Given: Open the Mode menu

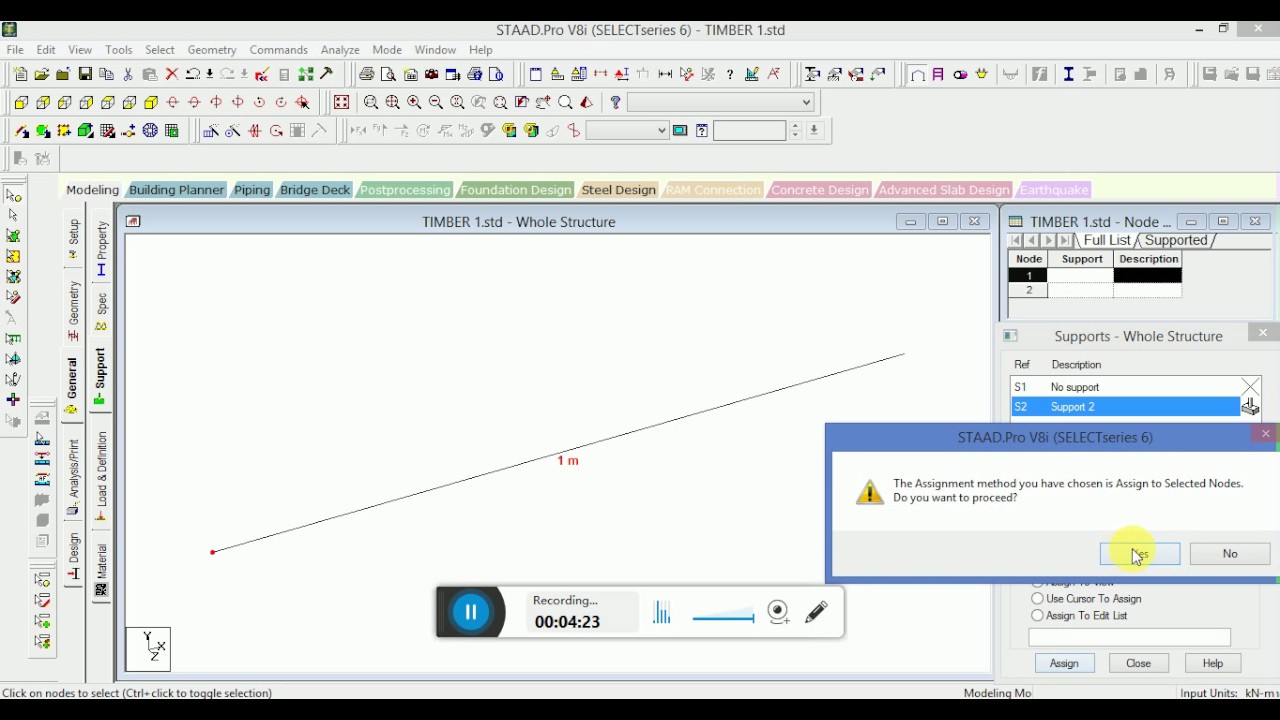Looking at the screenshot, I should pyautogui.click(x=387, y=50).
